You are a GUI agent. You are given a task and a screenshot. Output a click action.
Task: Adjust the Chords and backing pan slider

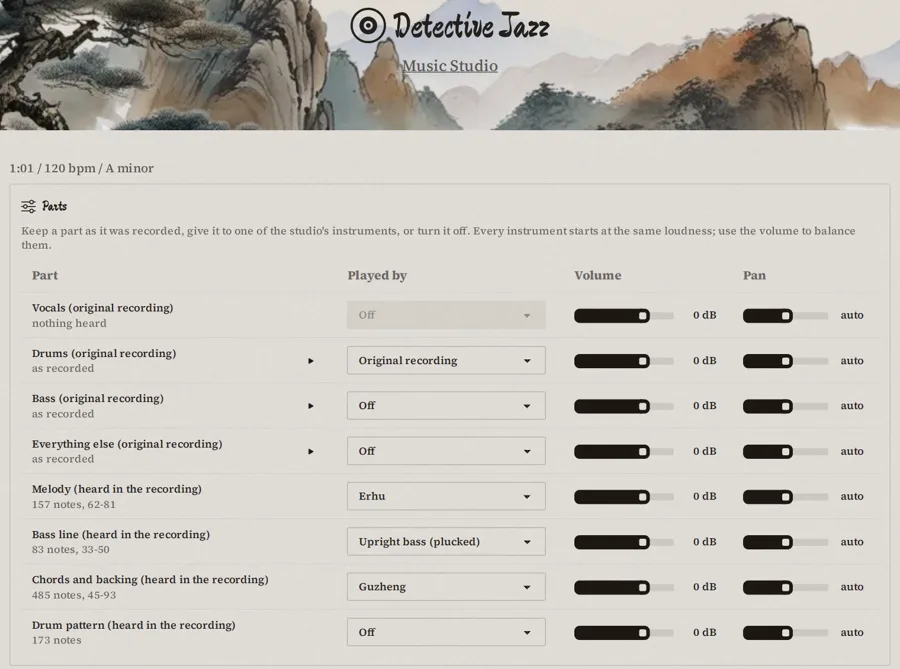[785, 588]
